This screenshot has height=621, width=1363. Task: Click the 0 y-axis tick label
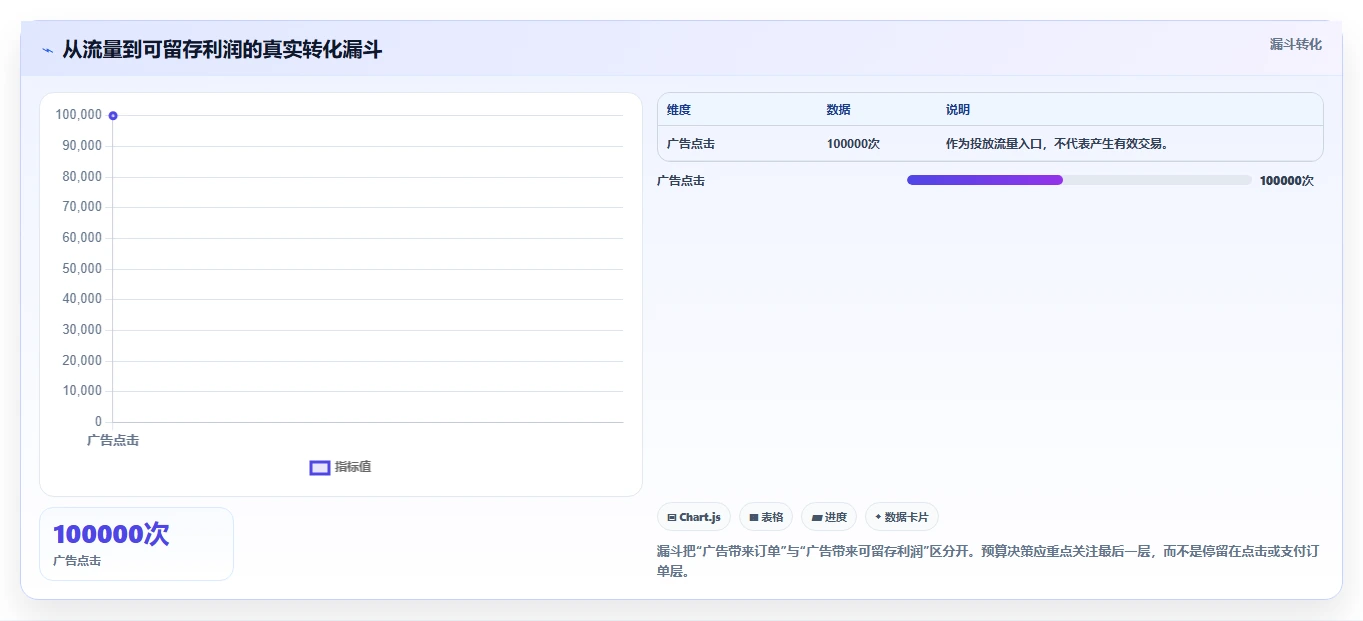98,421
